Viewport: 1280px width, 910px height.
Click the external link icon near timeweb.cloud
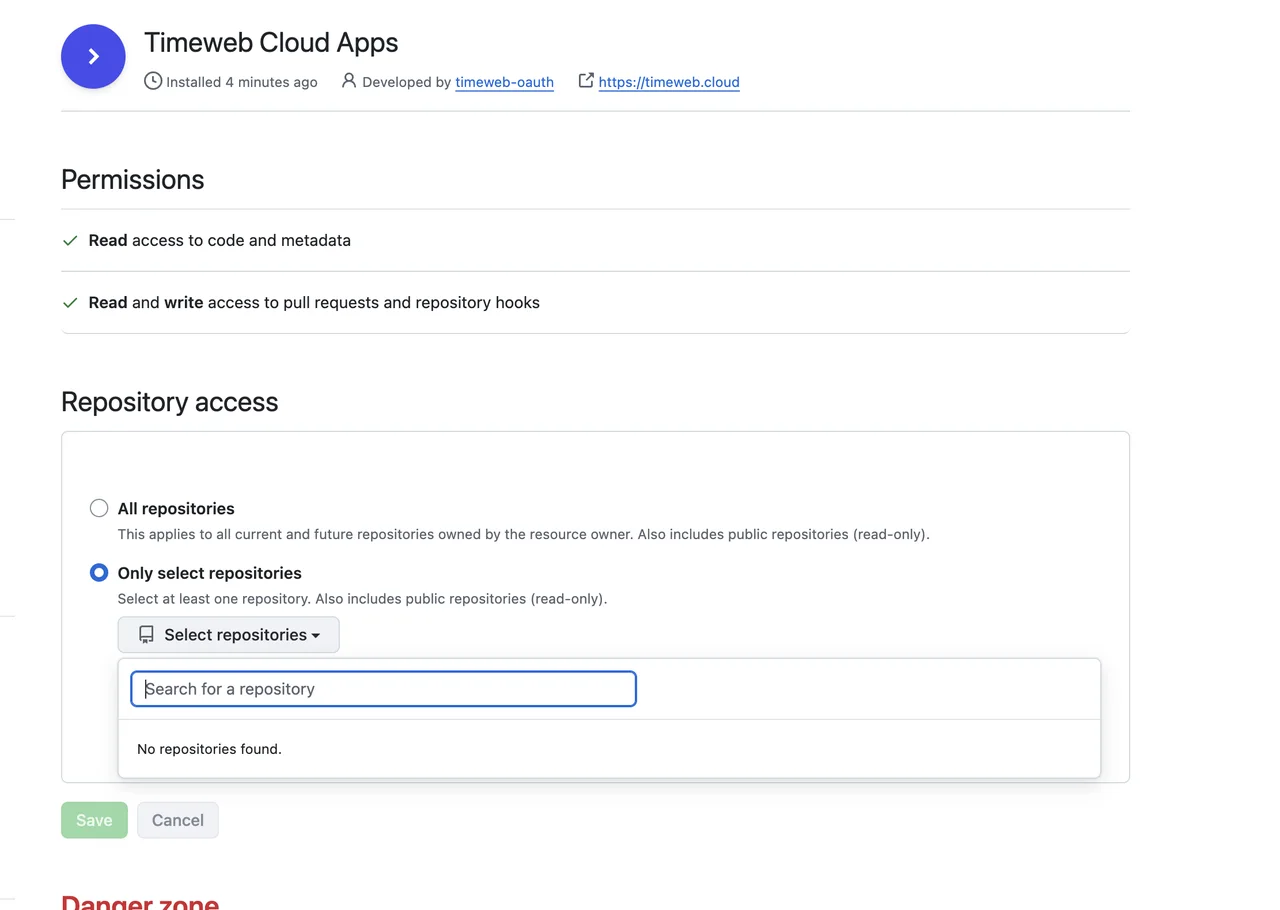click(x=586, y=80)
